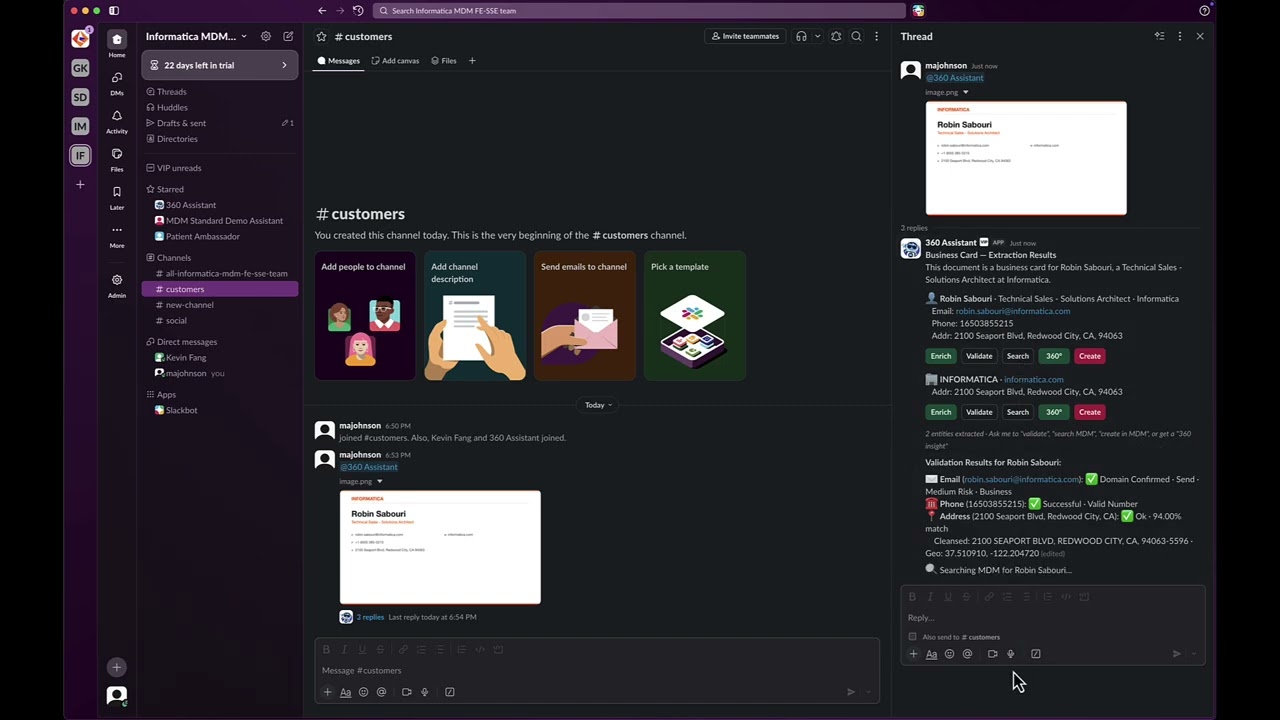The height and width of the screenshot is (720, 1280).
Task: Open Kevin Fang direct message
Action: 220,357
